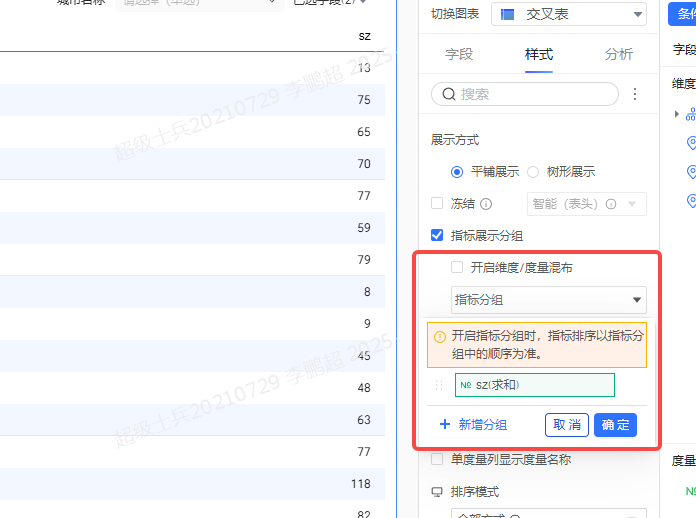Click the info icon inside 智能（表头） dropdown
This screenshot has width=696, height=518.
pyautogui.click(x=610, y=204)
